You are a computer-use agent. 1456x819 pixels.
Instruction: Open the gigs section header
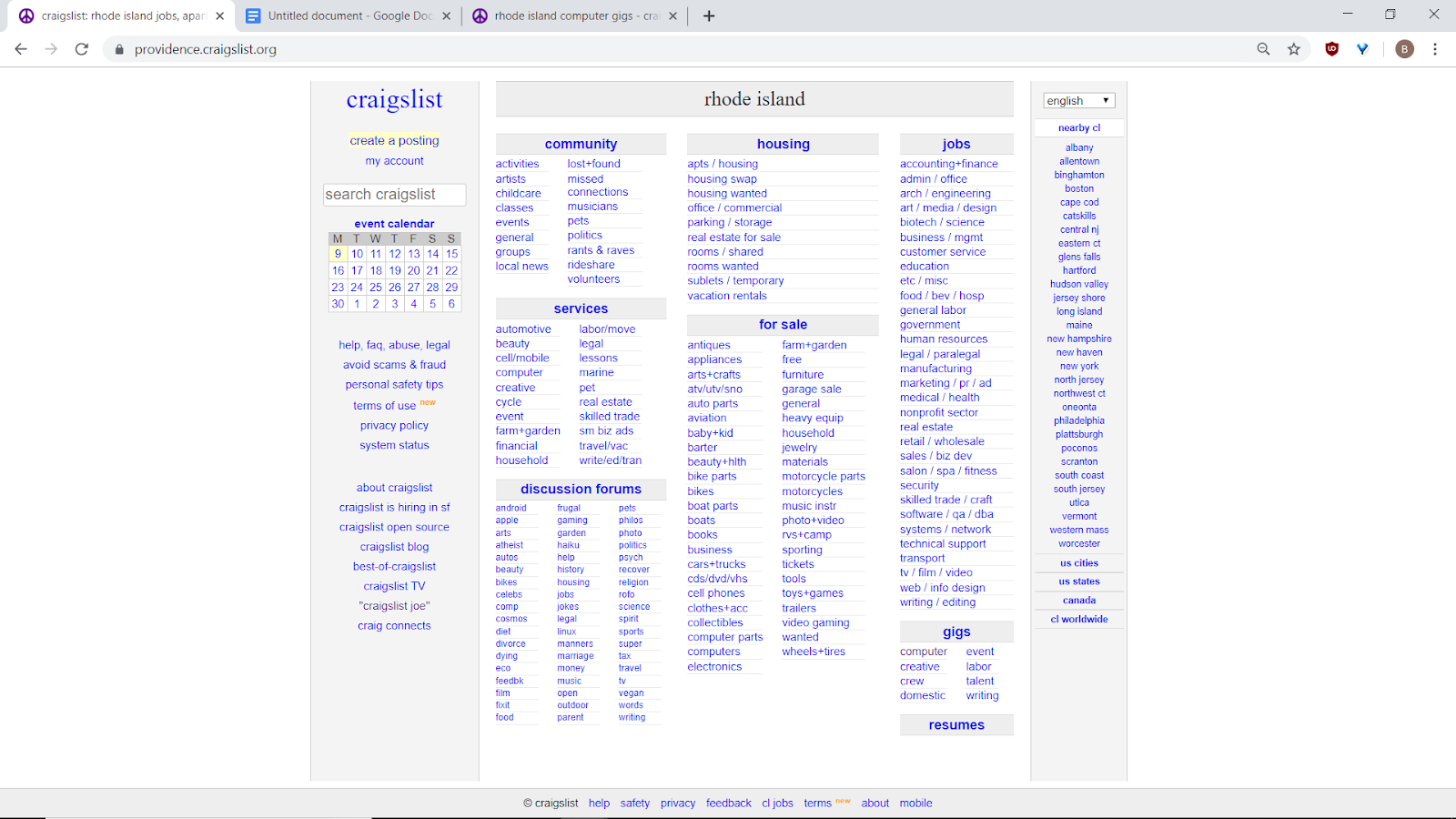pyautogui.click(x=956, y=632)
